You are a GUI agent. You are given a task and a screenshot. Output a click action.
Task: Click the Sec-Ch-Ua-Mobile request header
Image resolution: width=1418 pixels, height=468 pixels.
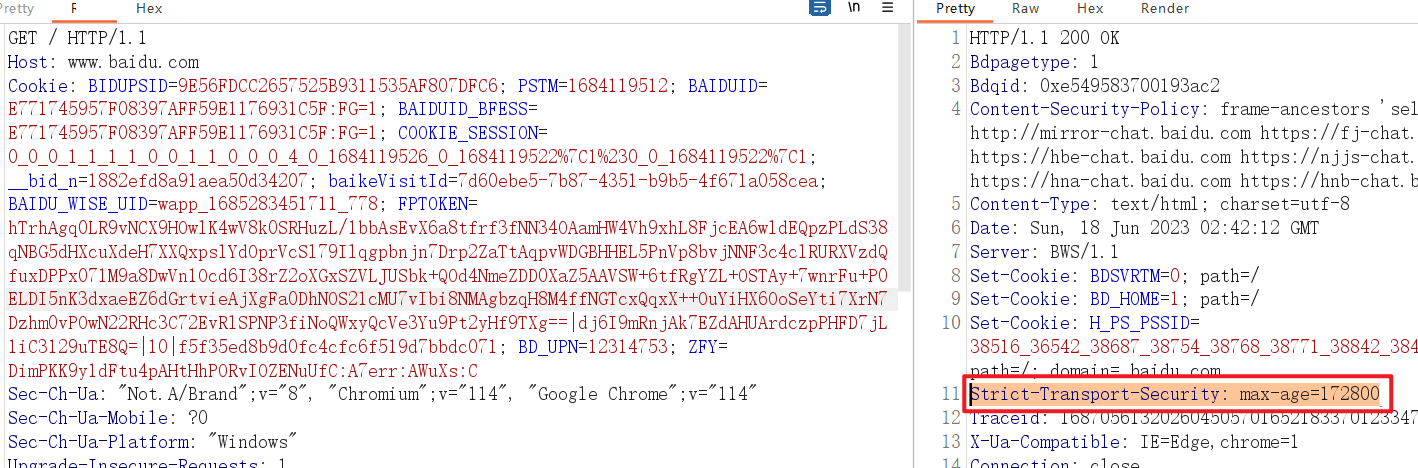108,418
